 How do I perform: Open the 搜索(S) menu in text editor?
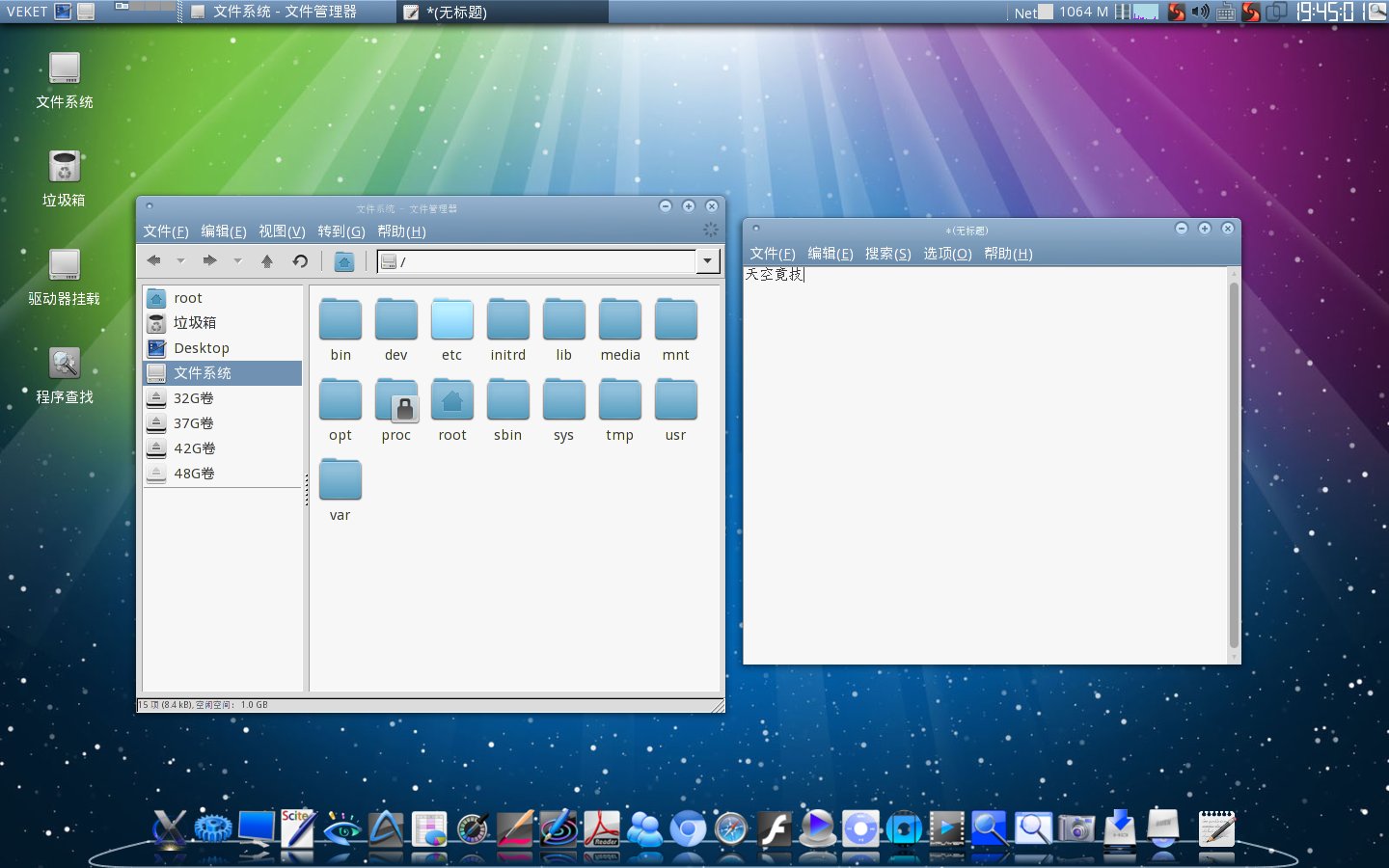[888, 254]
